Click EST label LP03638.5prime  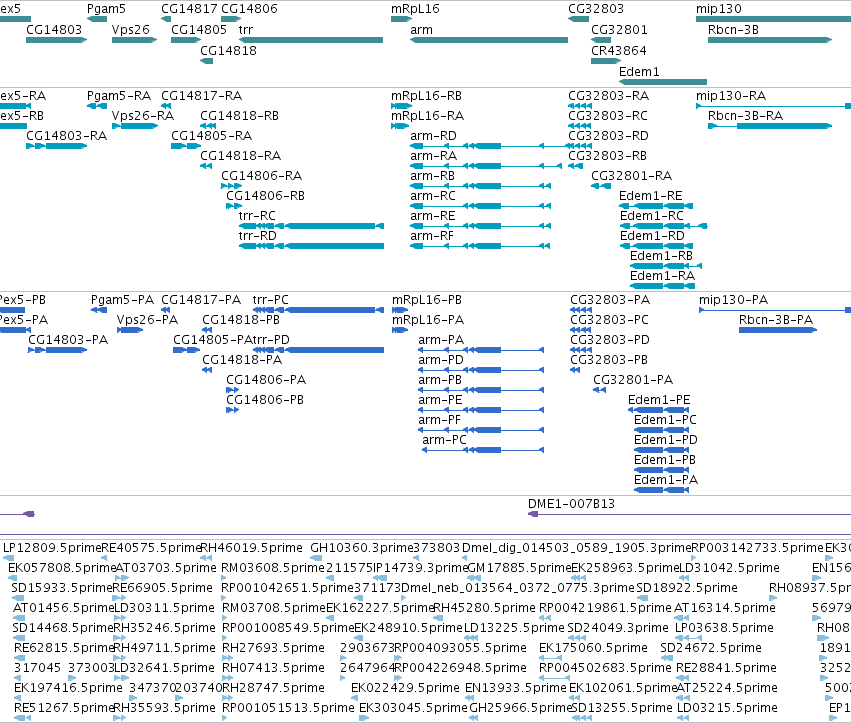click(724, 627)
